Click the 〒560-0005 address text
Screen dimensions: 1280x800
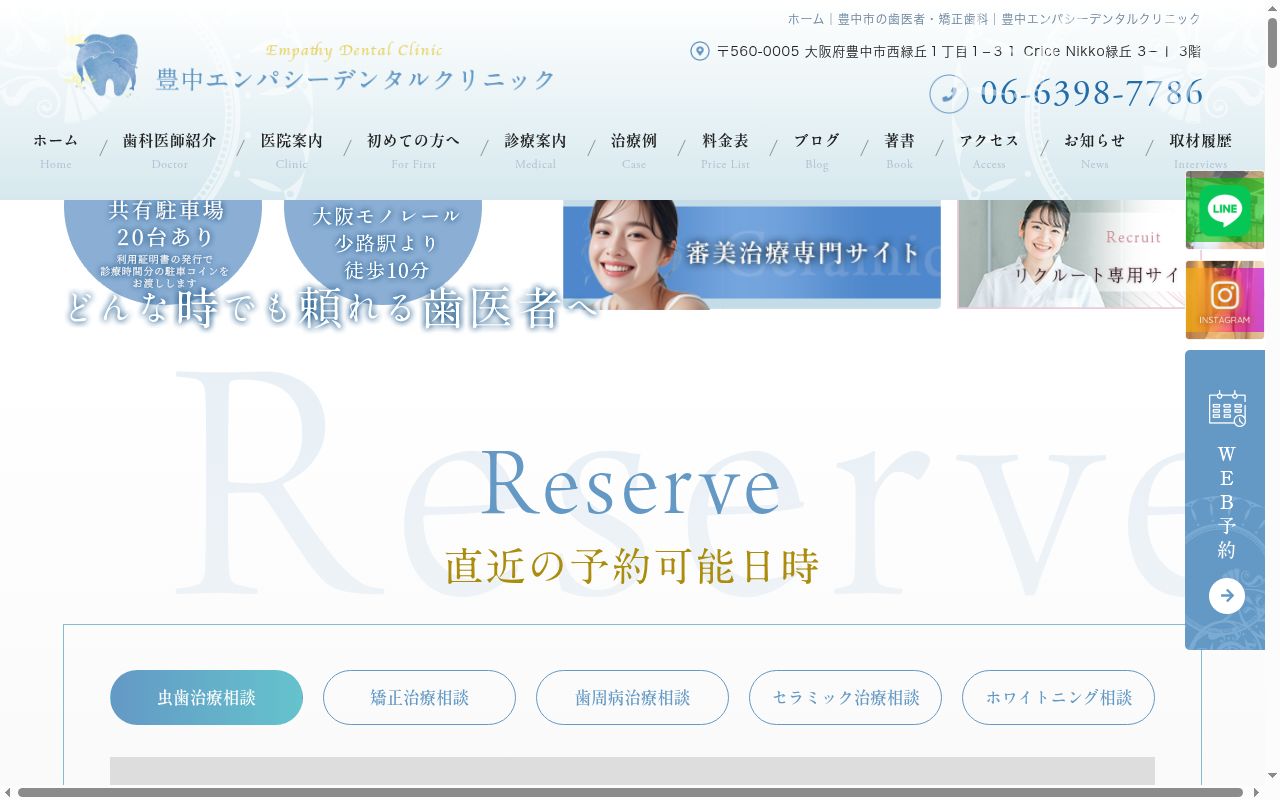coord(959,51)
